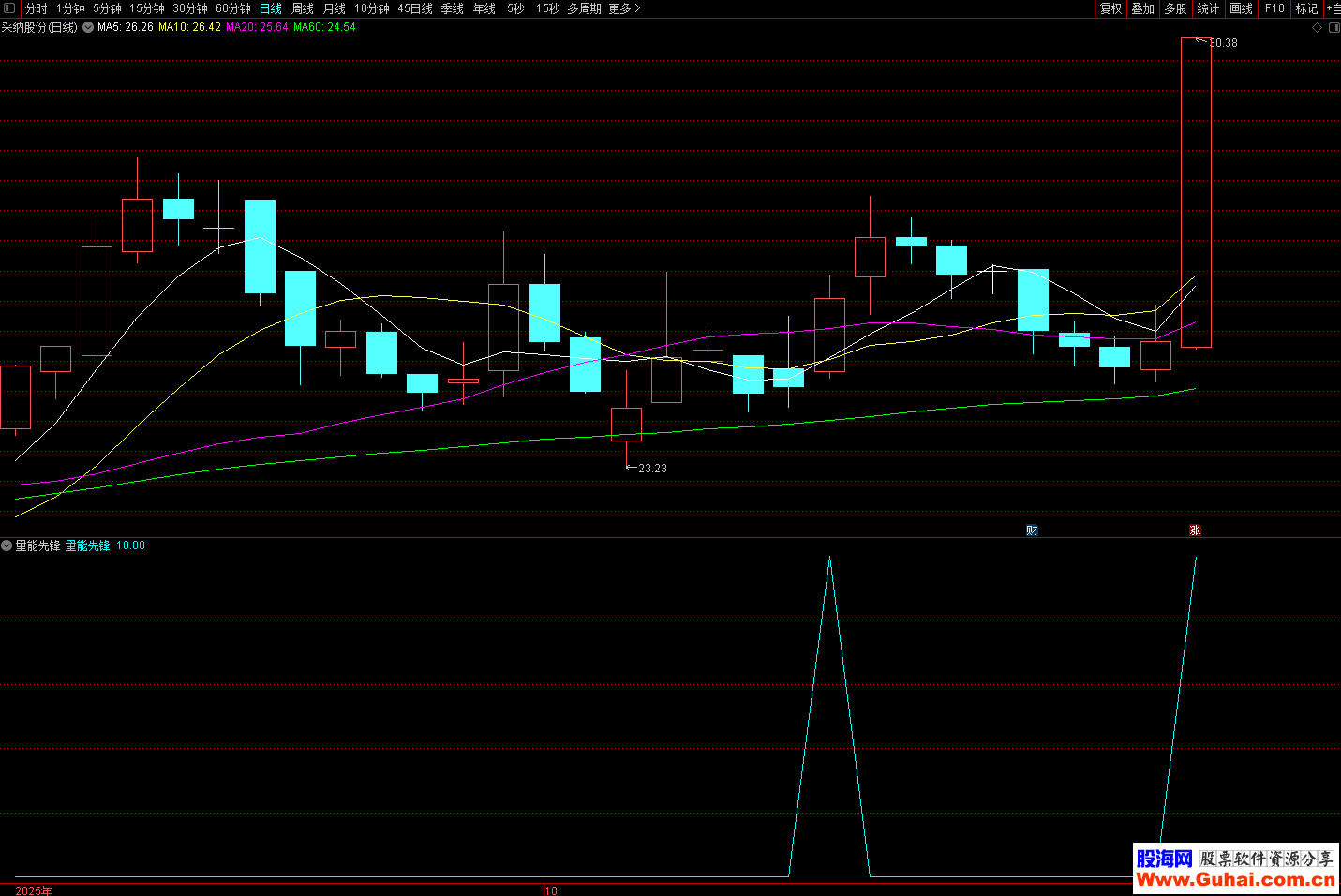Select the 60分钟 period tab
The image size is (1341, 896).
[233, 8]
